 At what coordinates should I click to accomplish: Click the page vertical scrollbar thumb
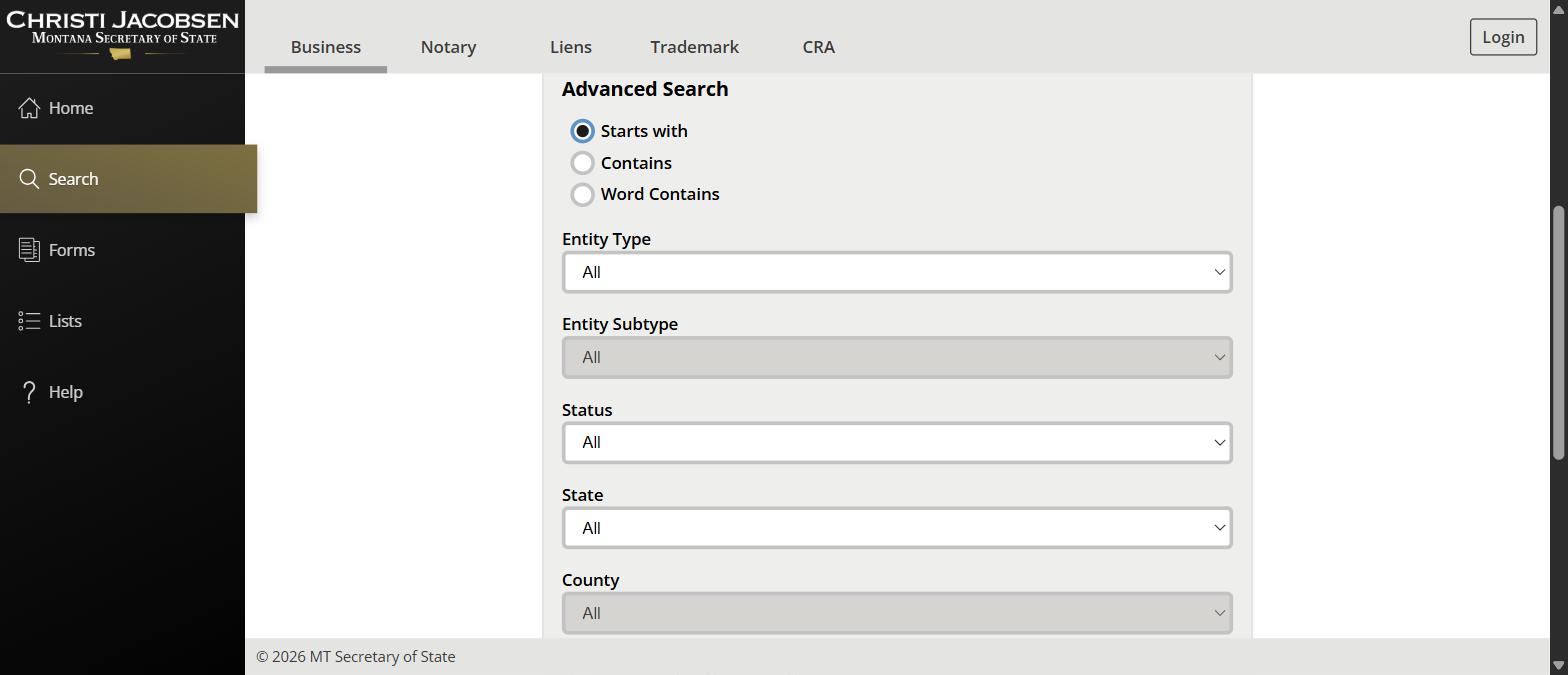[x=1558, y=333]
